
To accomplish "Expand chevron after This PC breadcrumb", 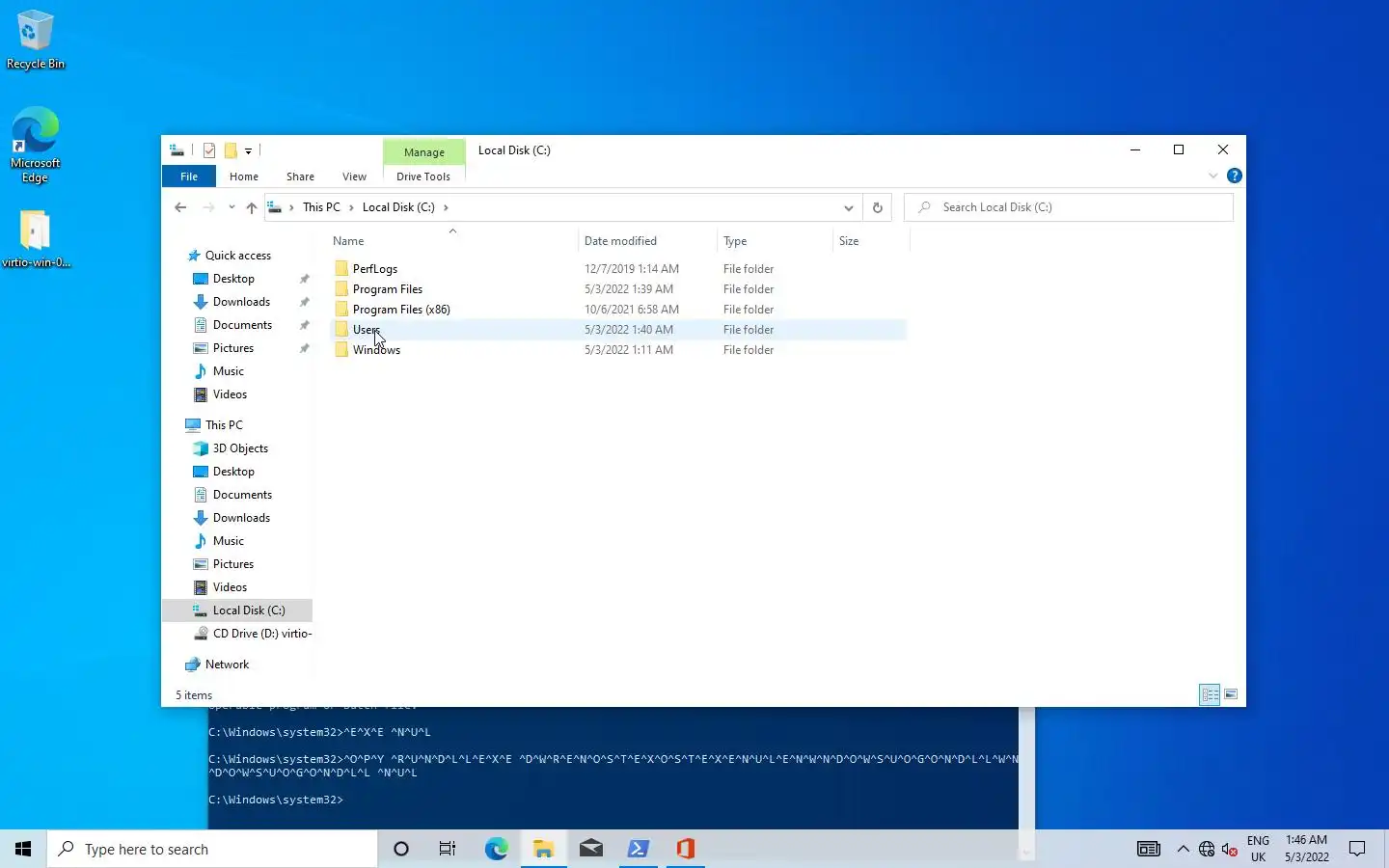I will click(x=351, y=207).
